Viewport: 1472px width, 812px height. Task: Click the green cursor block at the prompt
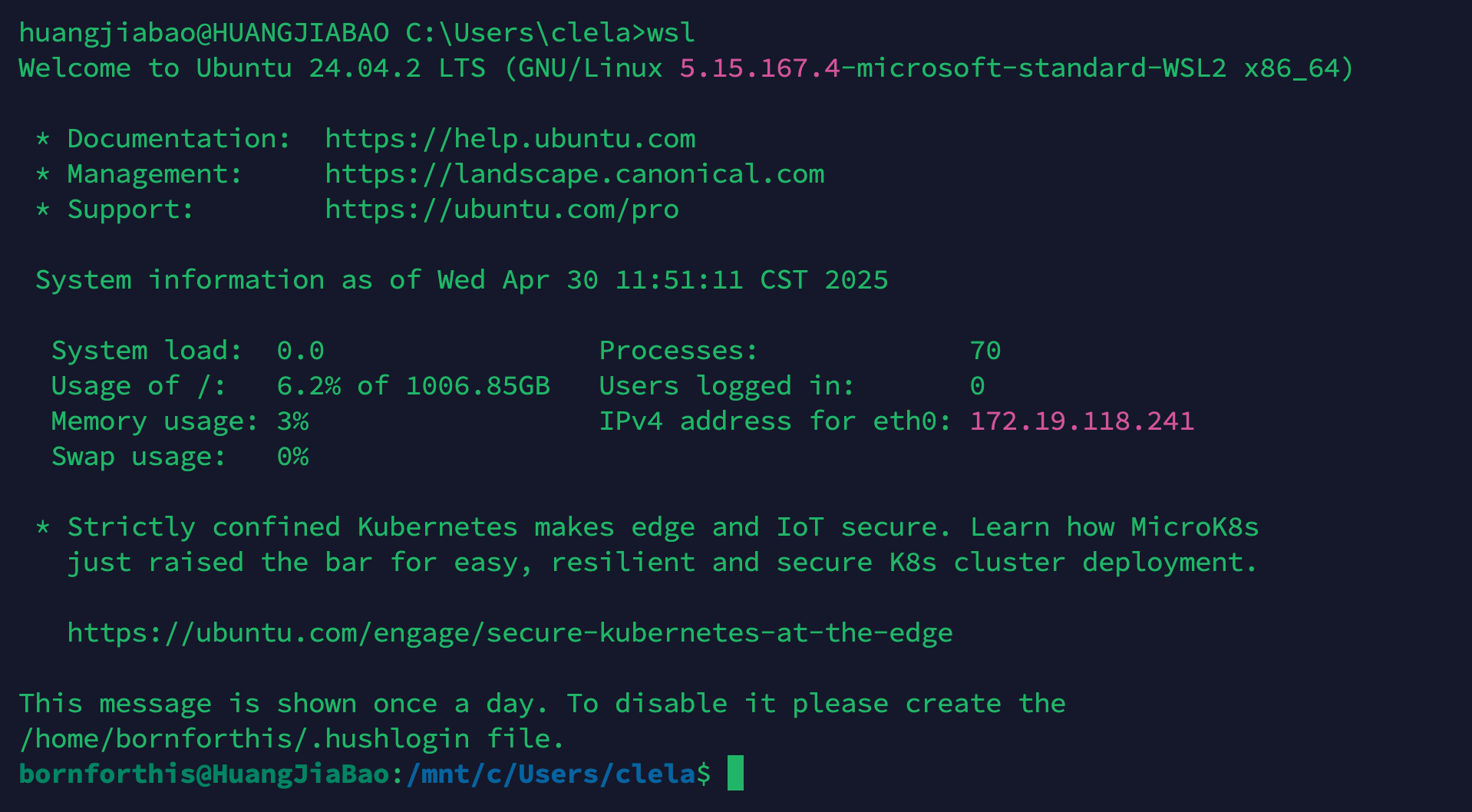[x=735, y=773]
